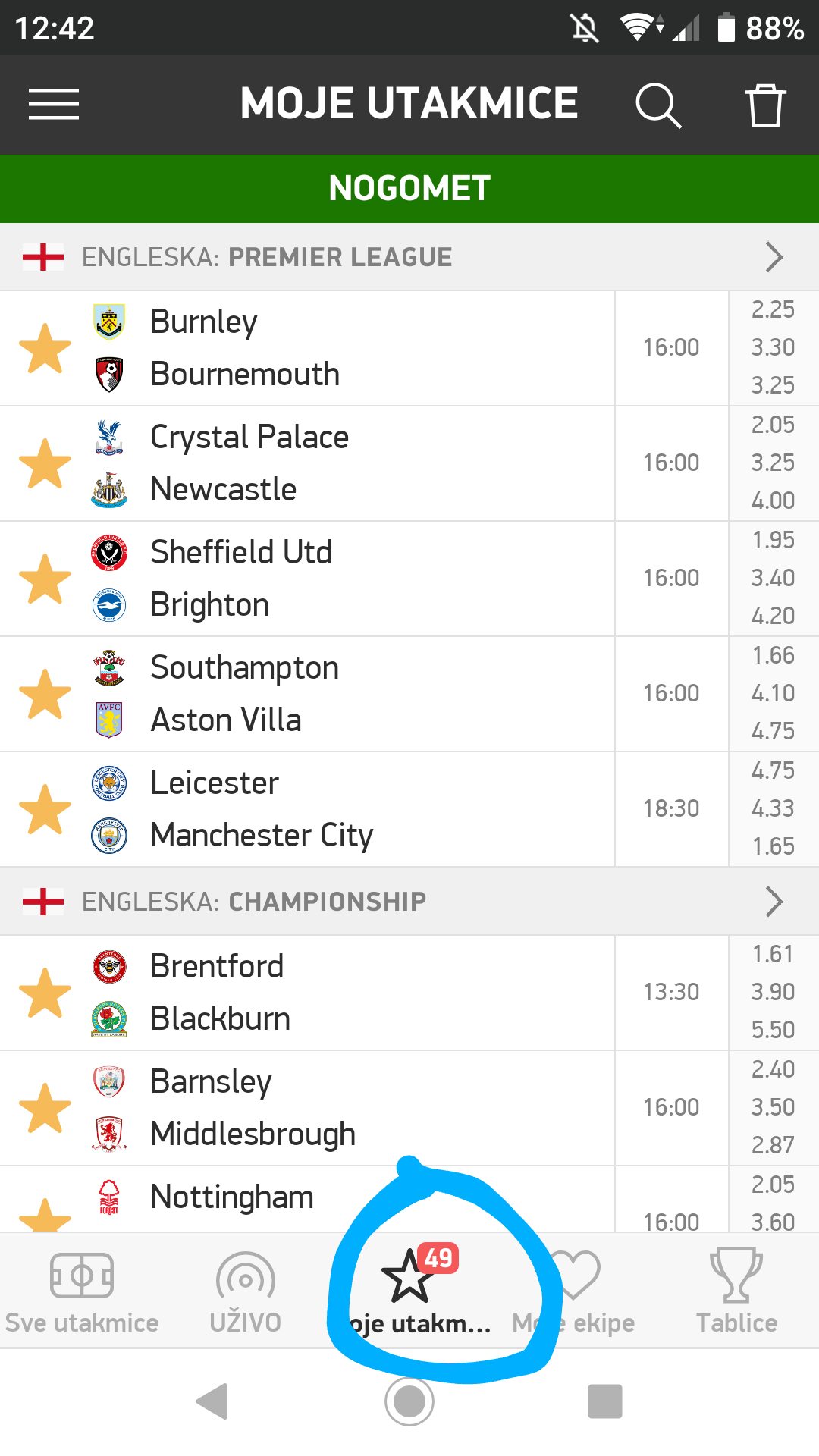The image size is (819, 1456).
Task: Open Moje ekipe heart tab
Action: (574, 1293)
